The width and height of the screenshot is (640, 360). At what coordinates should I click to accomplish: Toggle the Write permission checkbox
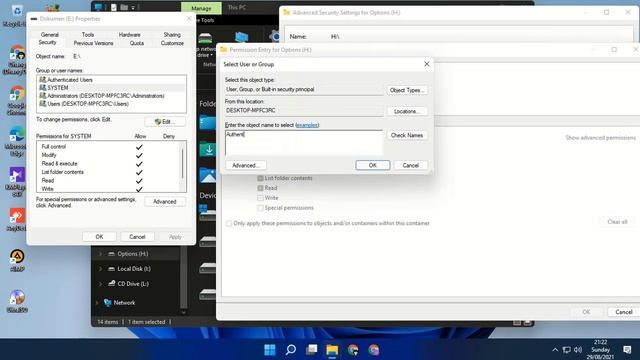point(260,198)
